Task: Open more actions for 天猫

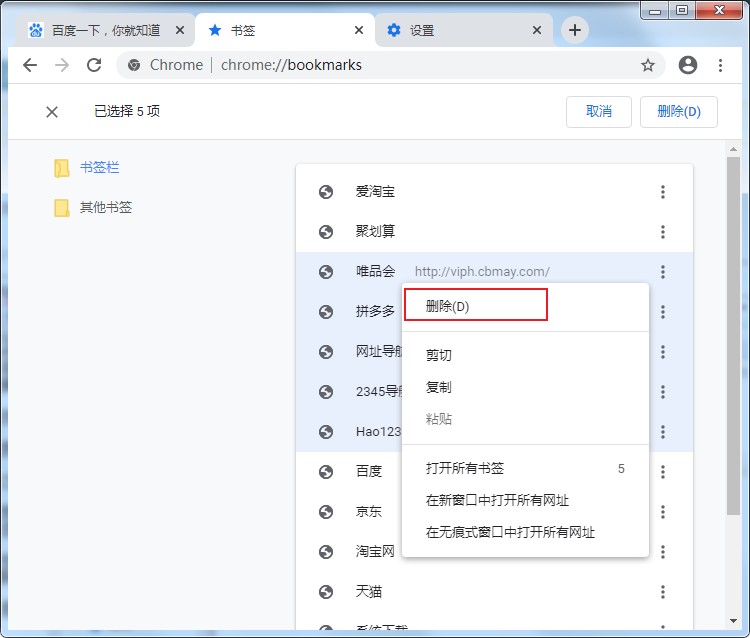Action: tap(662, 592)
